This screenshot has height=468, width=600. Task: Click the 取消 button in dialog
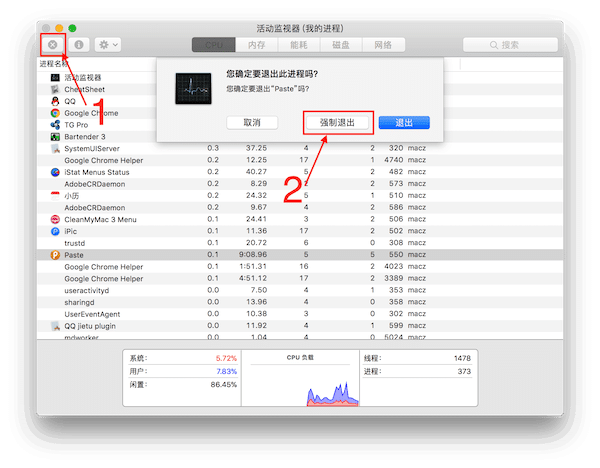click(252, 122)
